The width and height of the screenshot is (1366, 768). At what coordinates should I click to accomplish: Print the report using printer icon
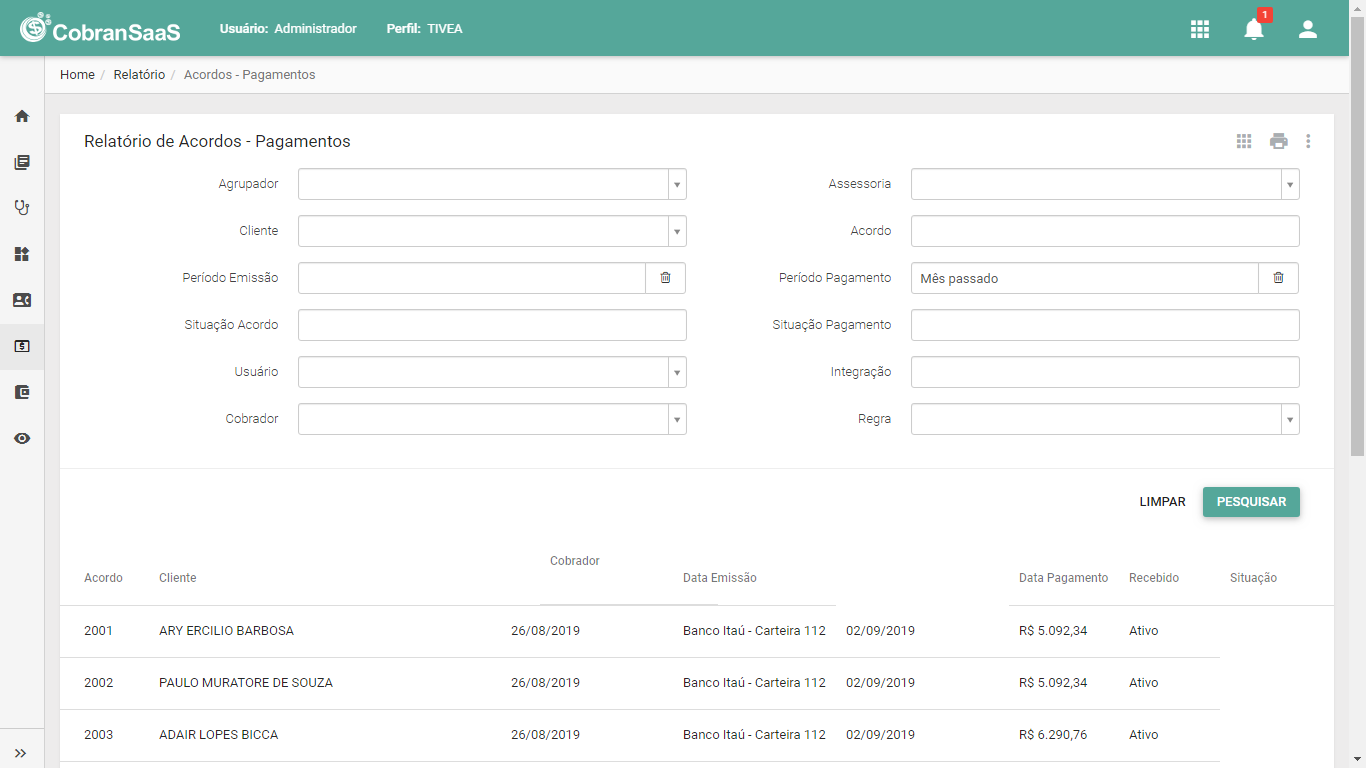click(x=1279, y=141)
